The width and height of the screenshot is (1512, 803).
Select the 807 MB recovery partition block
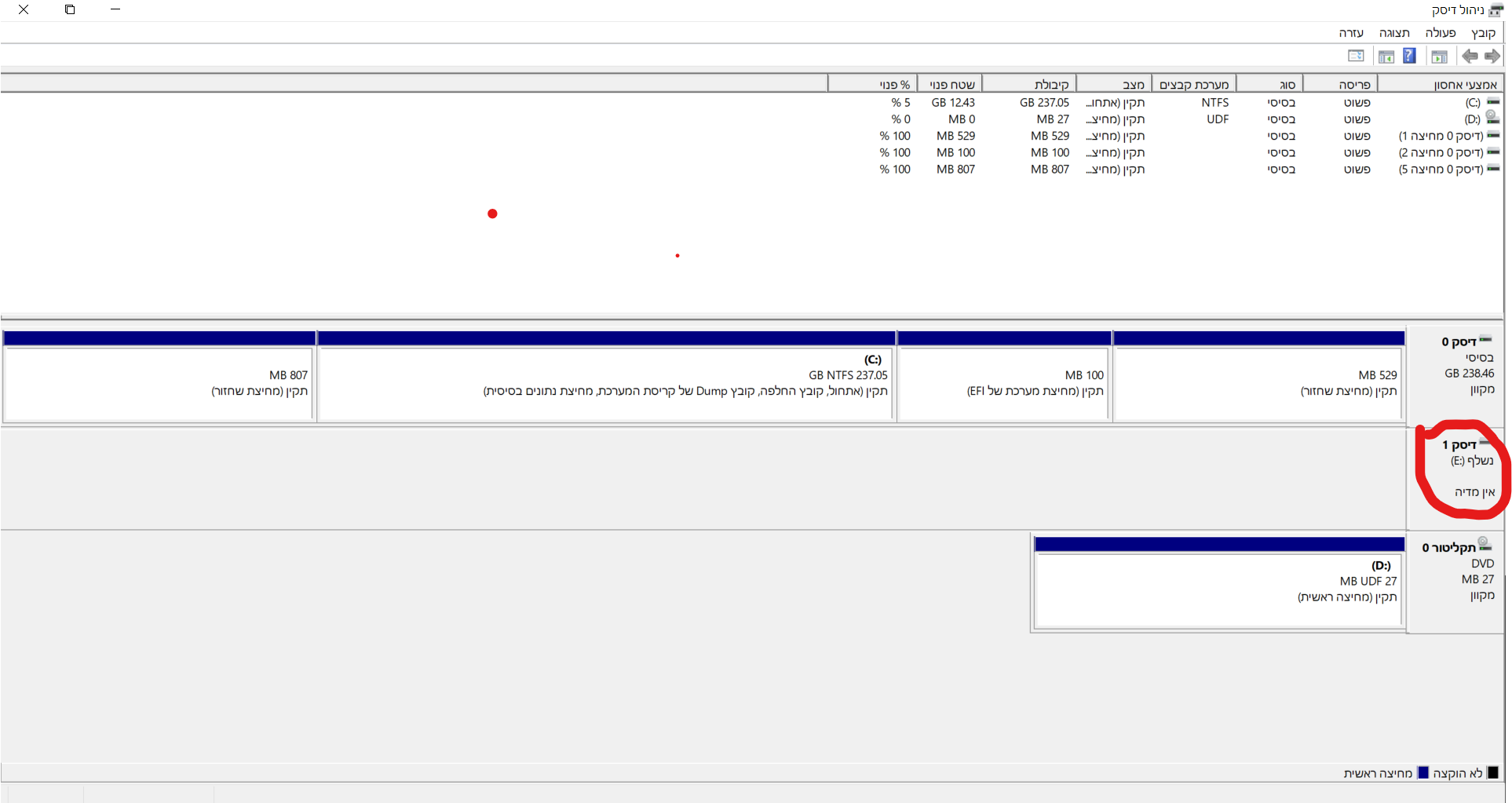click(159, 377)
